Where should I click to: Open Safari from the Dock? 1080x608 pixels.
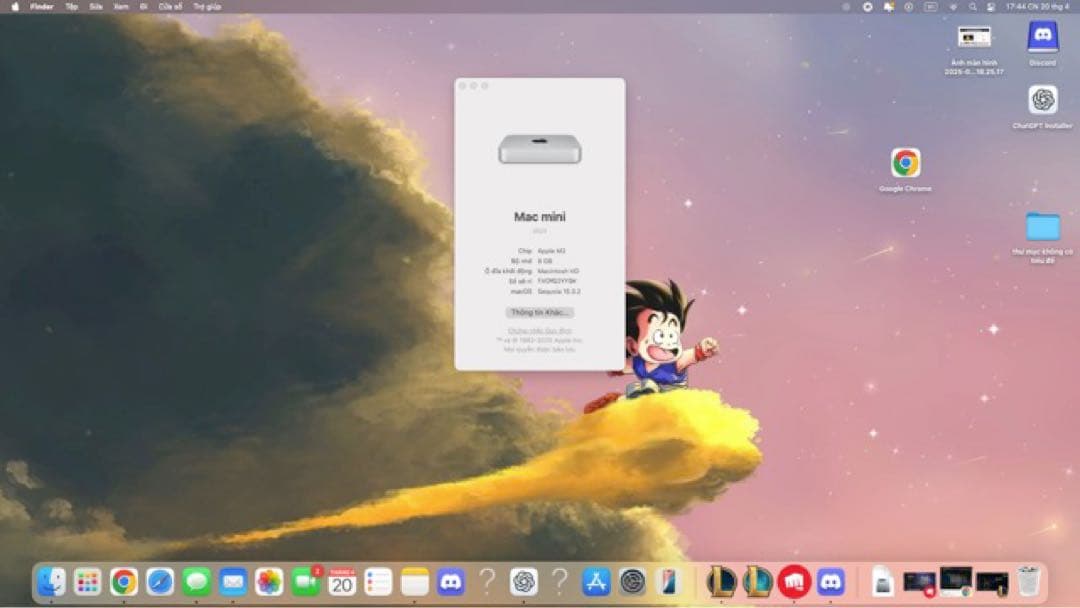[158, 585]
